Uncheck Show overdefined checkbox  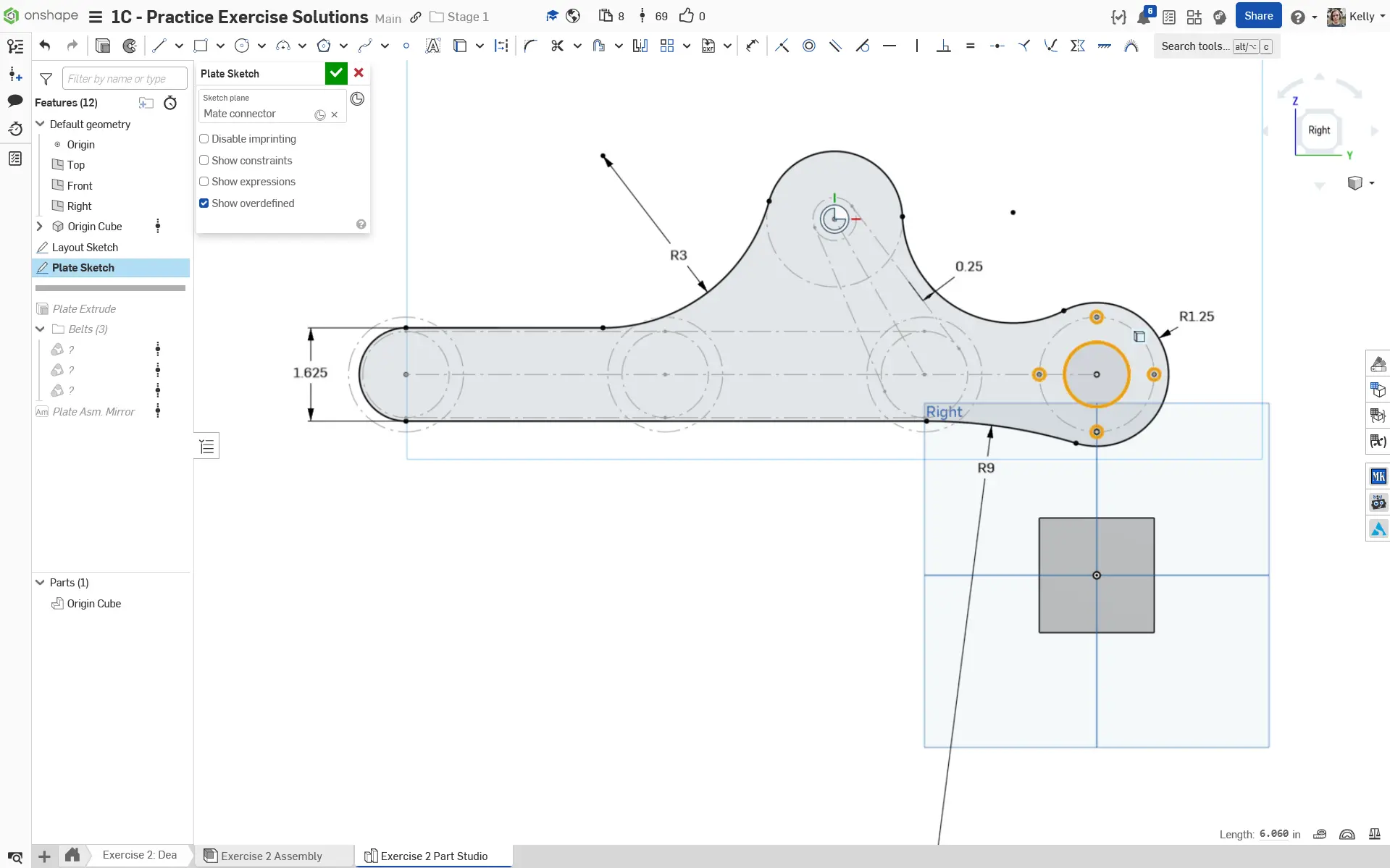[204, 203]
